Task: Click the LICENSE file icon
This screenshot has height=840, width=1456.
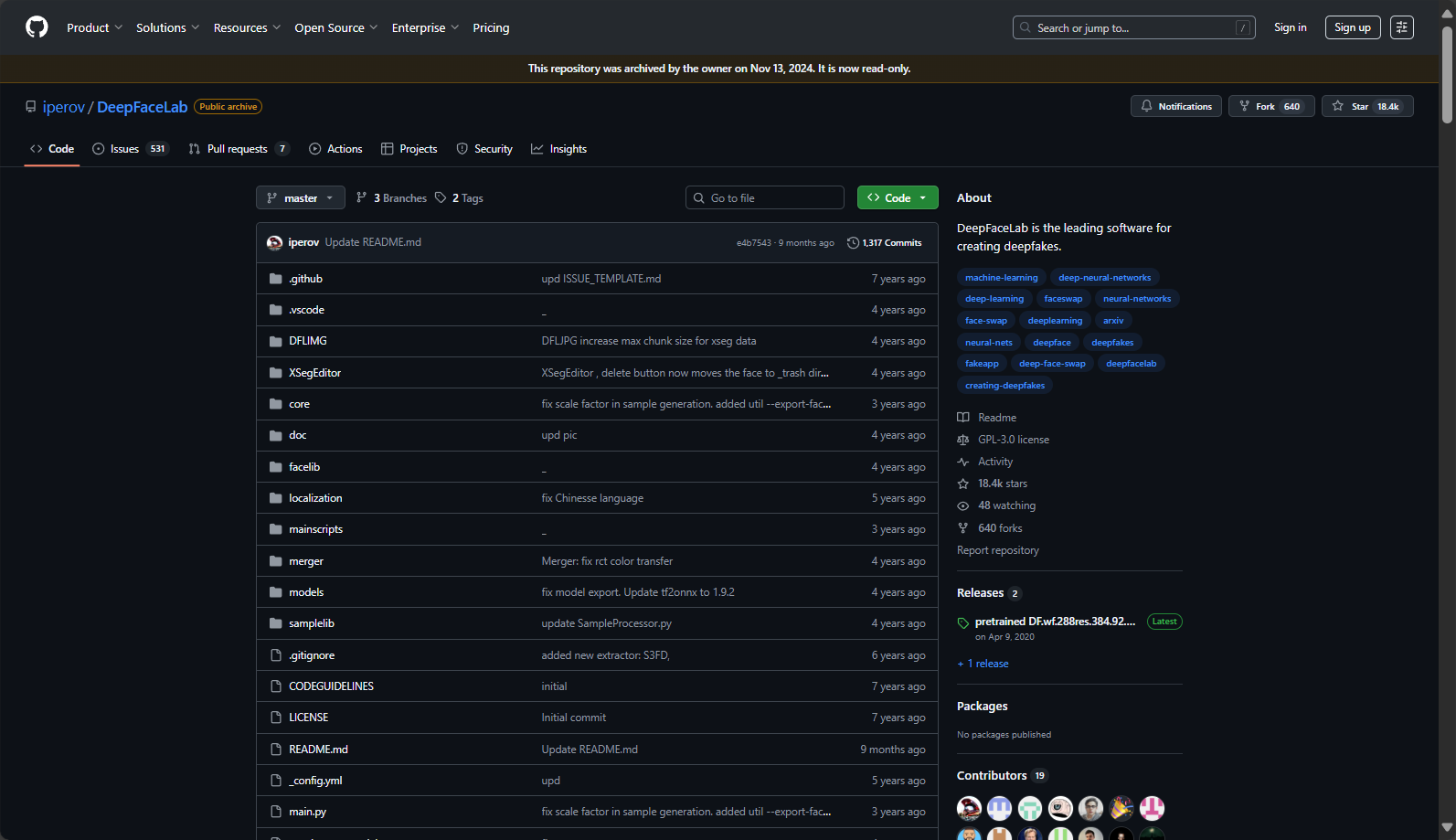Action: pos(275,718)
